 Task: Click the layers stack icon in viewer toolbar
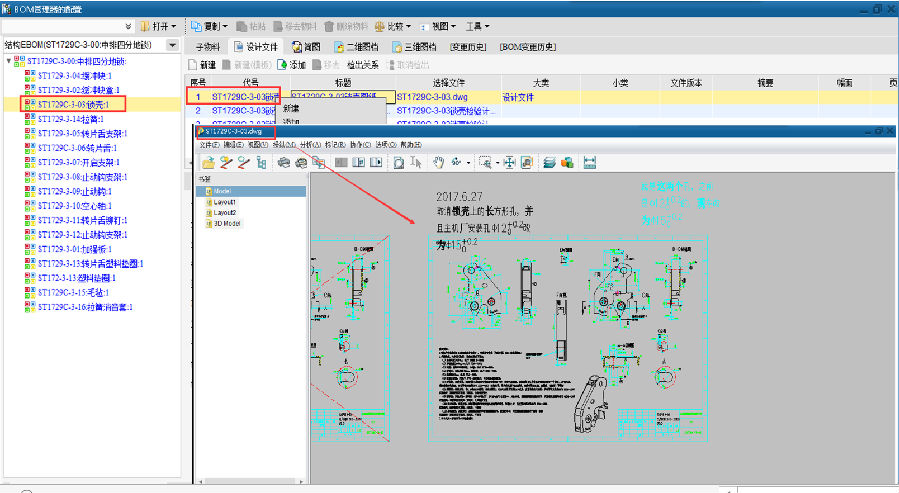tap(550, 162)
